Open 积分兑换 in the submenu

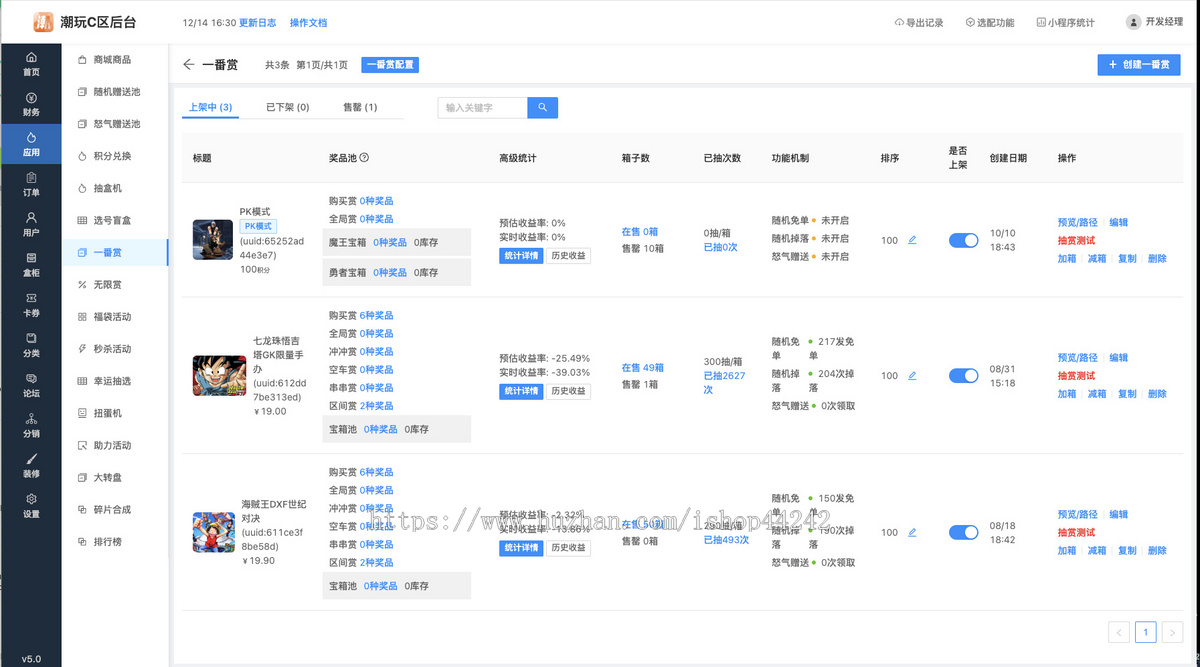point(111,156)
